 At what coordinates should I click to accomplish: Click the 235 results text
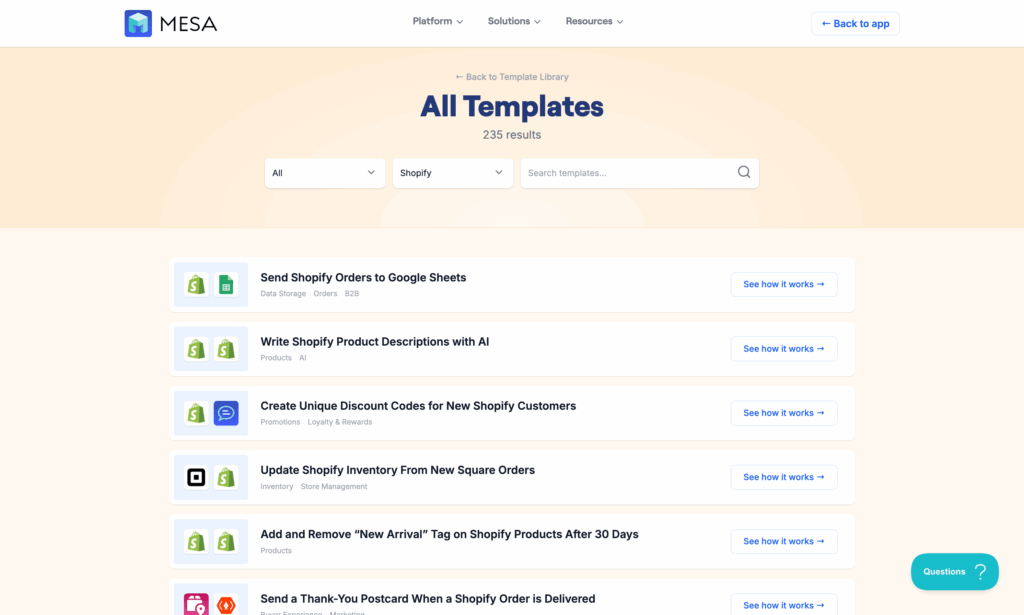tap(512, 135)
